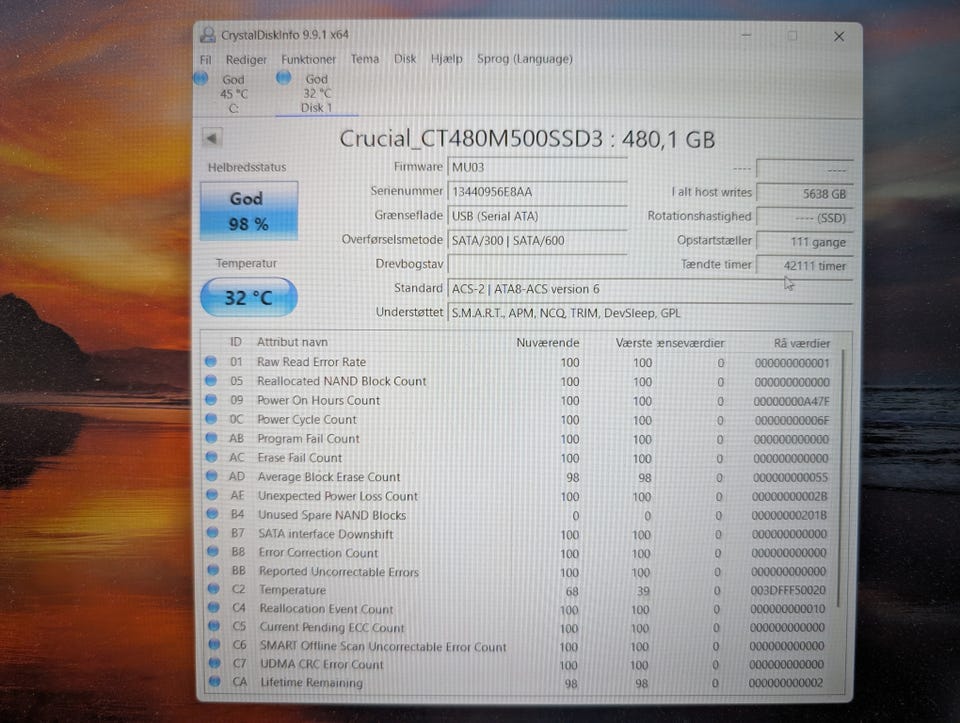Click the God 98 % health status button
The width and height of the screenshot is (960, 723).
click(249, 211)
